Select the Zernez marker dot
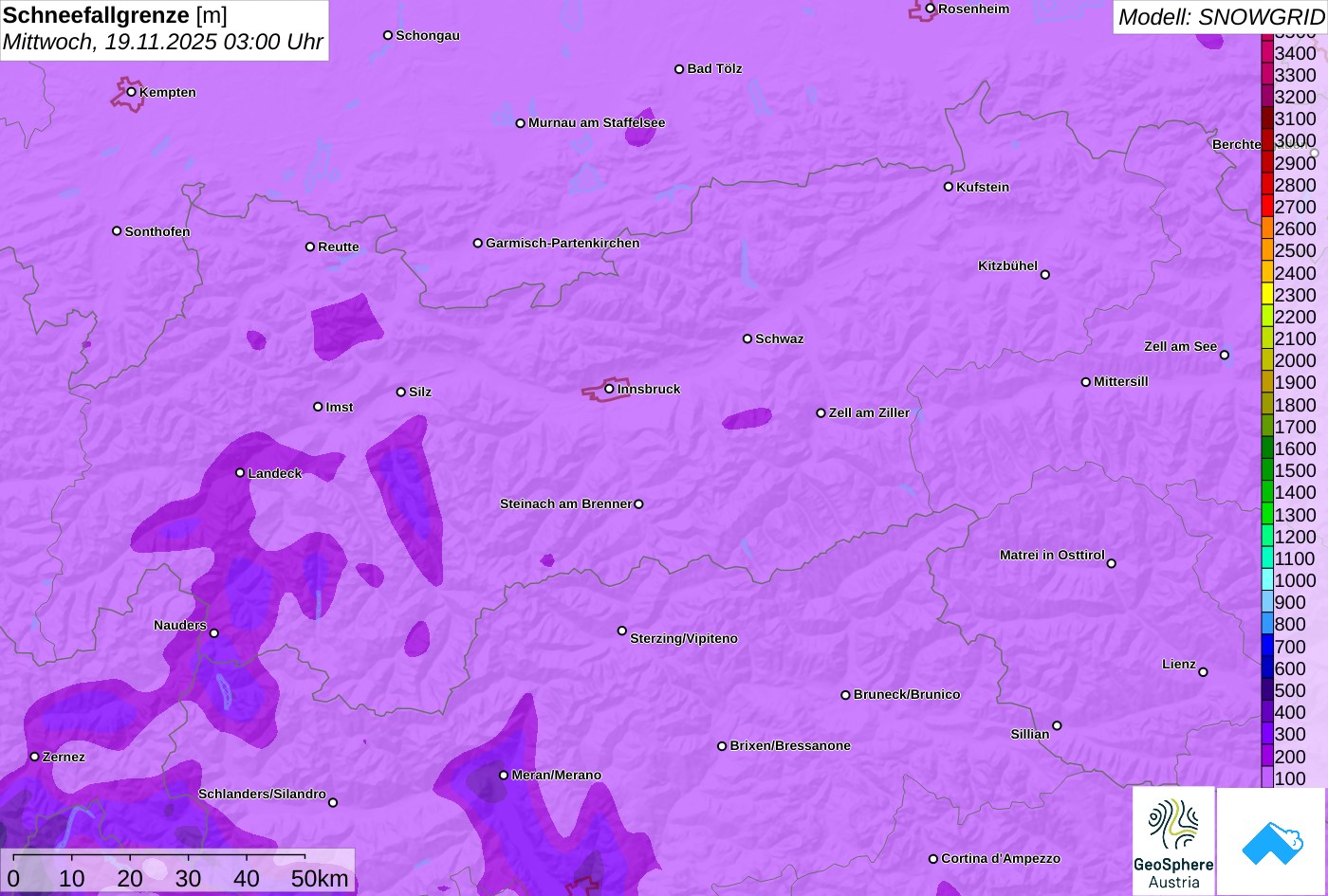This screenshot has height=896, width=1328. coord(35,757)
